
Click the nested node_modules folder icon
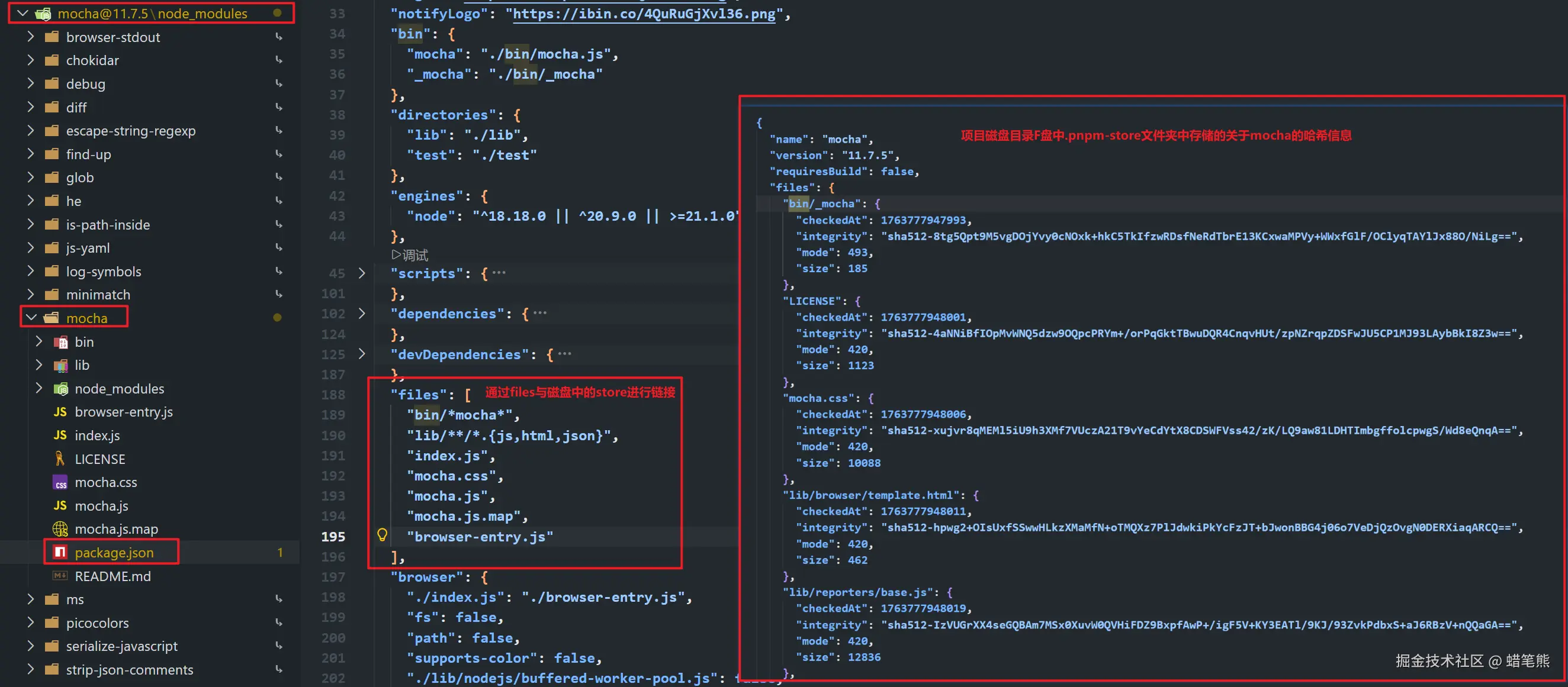tap(61, 388)
